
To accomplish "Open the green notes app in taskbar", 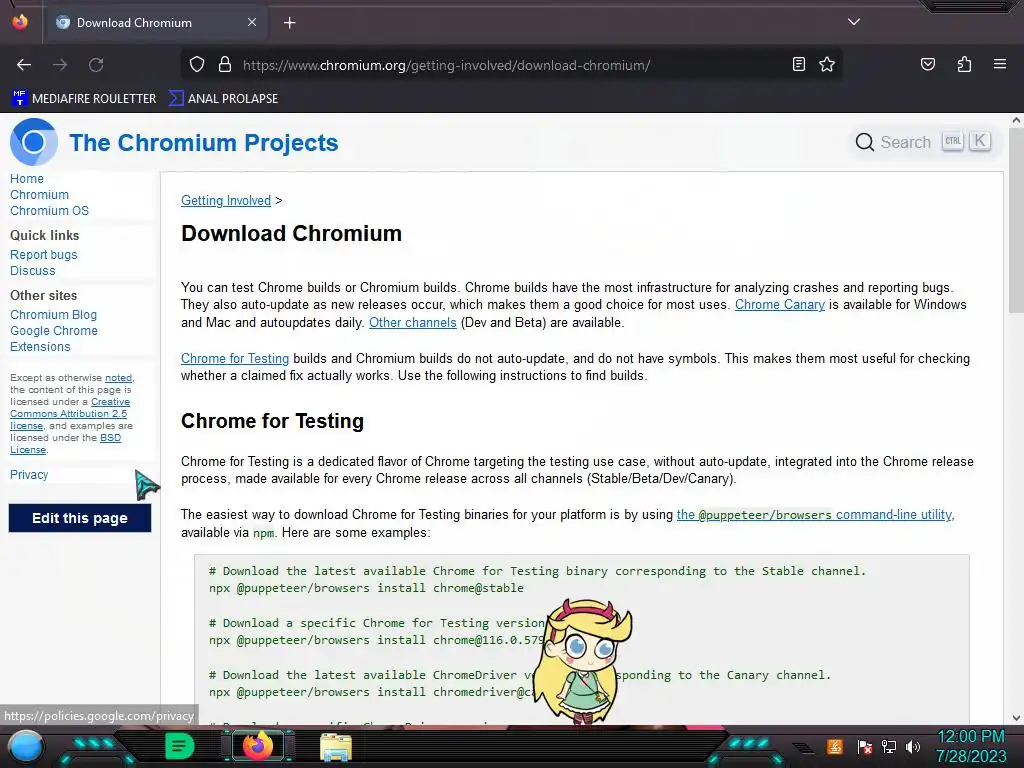I will pos(179,746).
